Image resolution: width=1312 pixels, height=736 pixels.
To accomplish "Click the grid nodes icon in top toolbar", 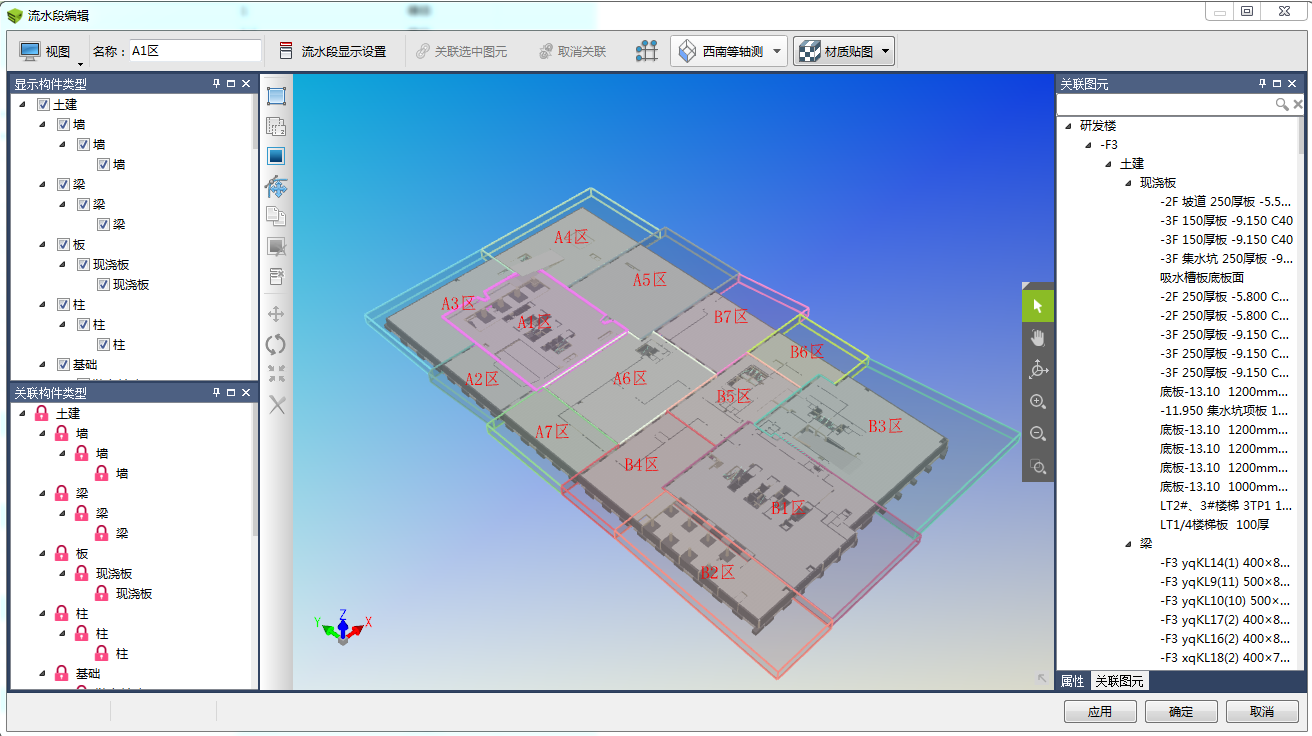I will click(647, 51).
